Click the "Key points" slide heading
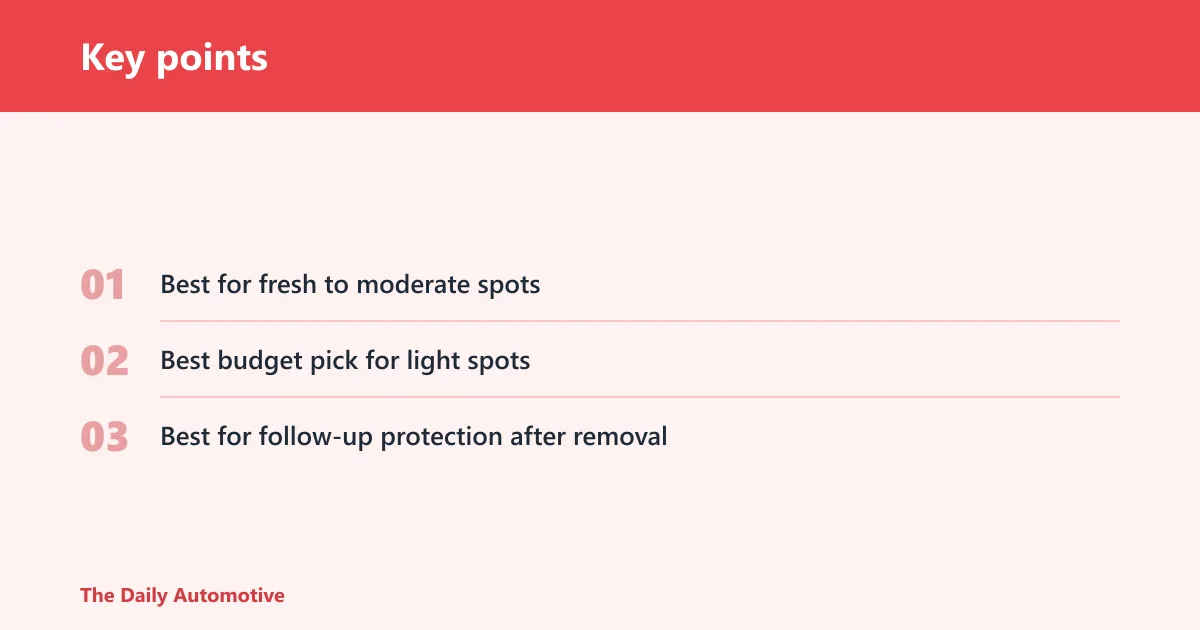 tap(174, 58)
